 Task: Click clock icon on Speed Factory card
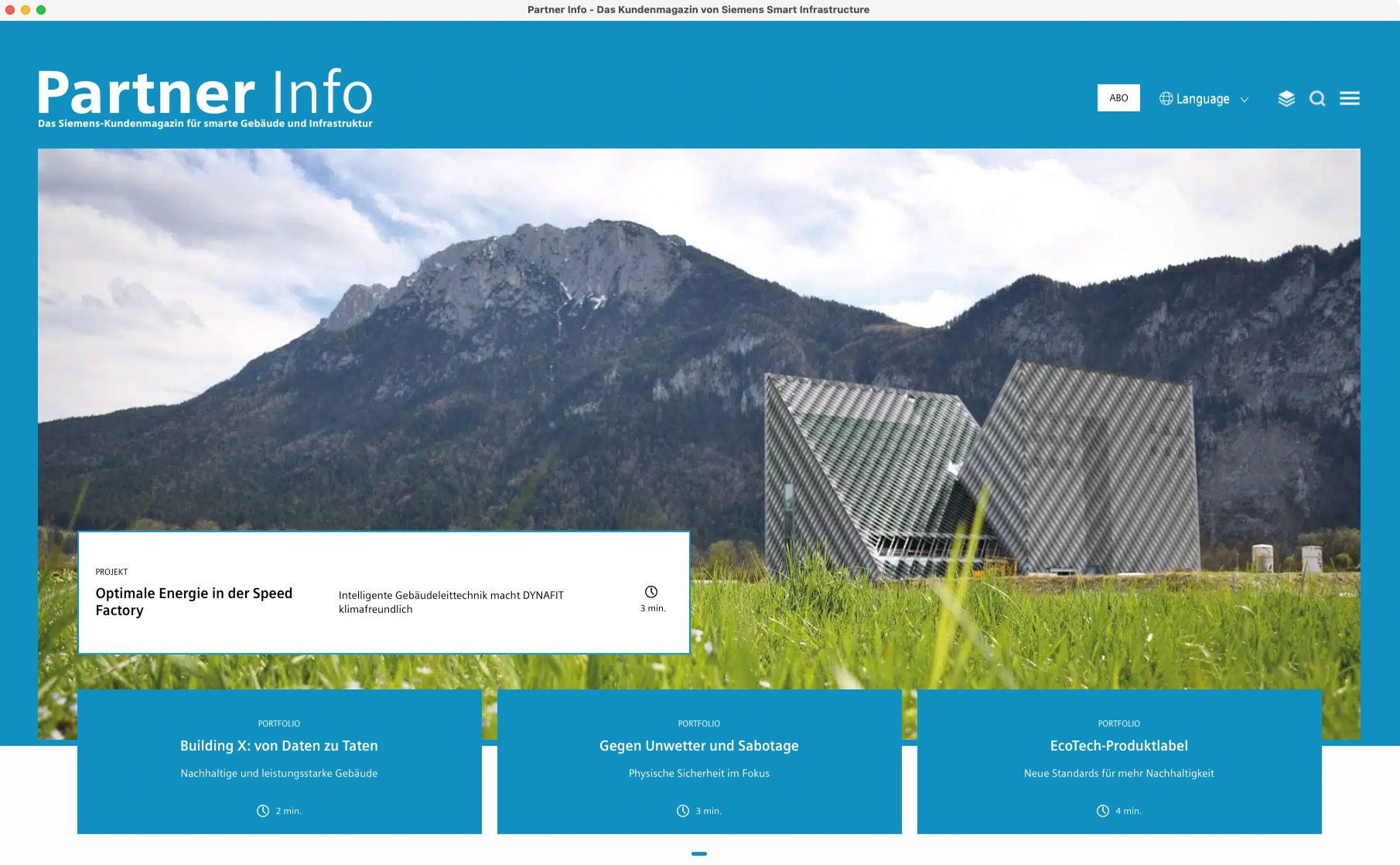click(x=651, y=592)
